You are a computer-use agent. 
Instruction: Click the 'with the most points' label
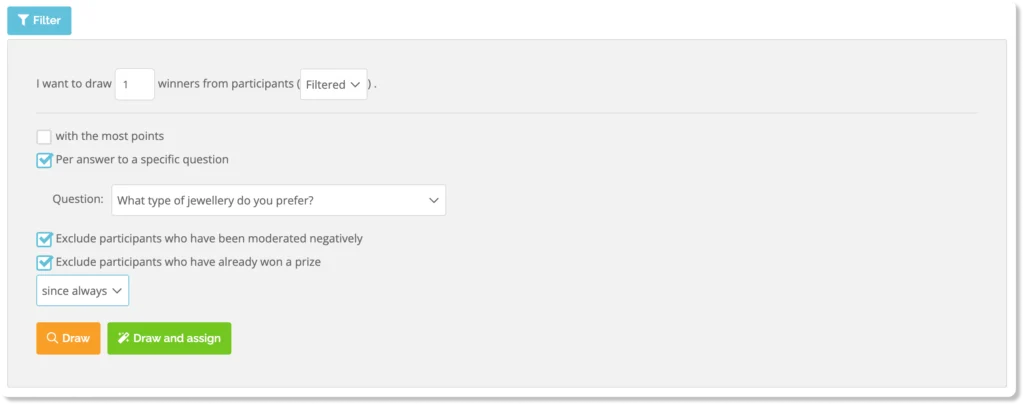110,137
